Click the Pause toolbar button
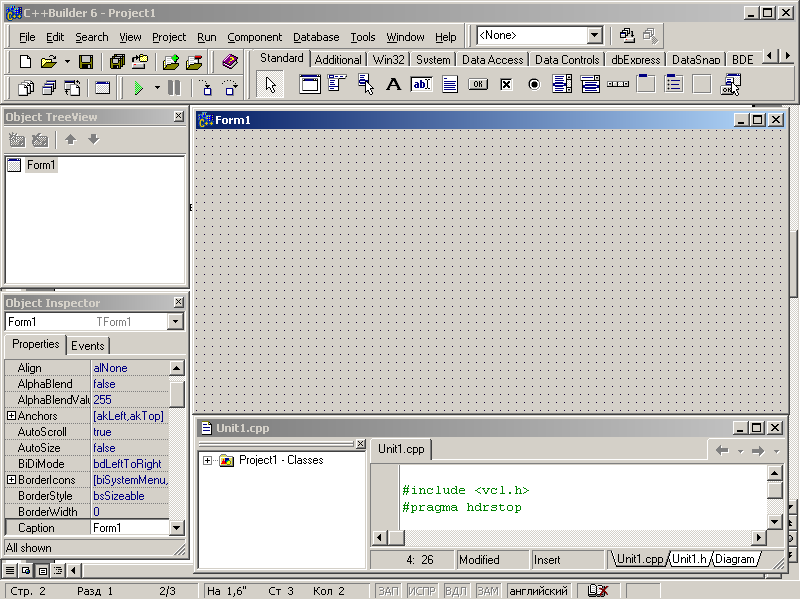Viewport: 800px width, 600px height. 174,88
